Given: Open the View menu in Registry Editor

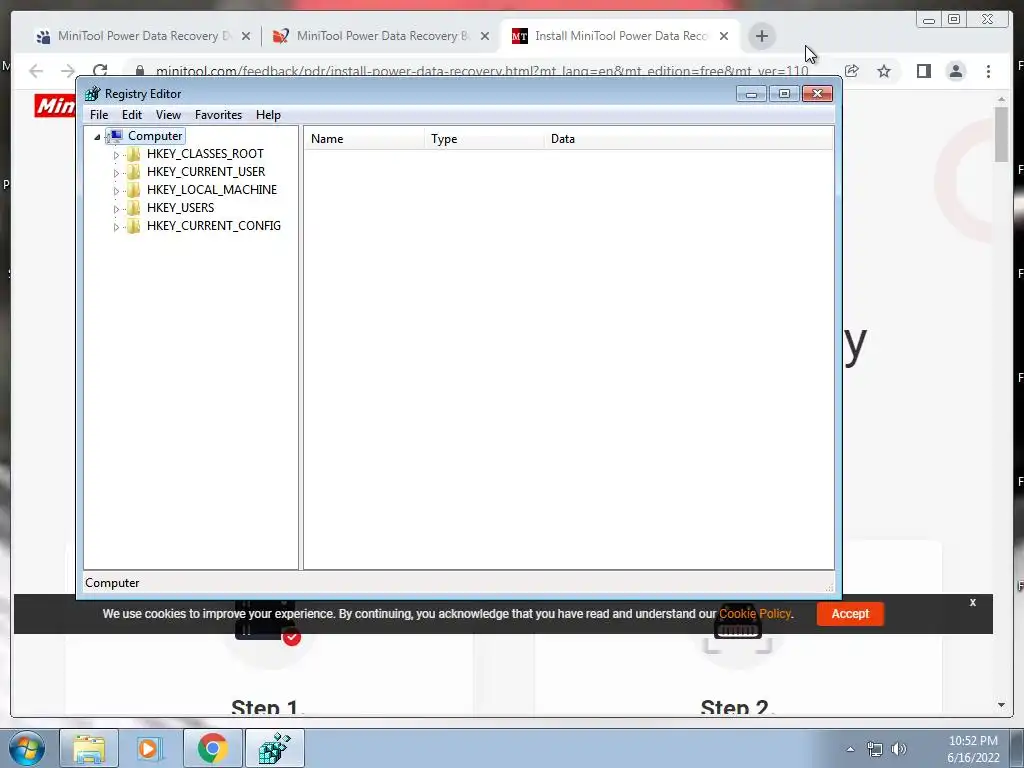Looking at the screenshot, I should click(x=168, y=115).
